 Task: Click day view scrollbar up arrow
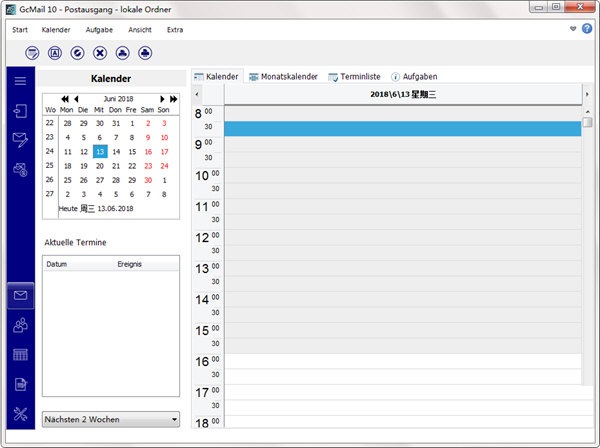(x=587, y=111)
